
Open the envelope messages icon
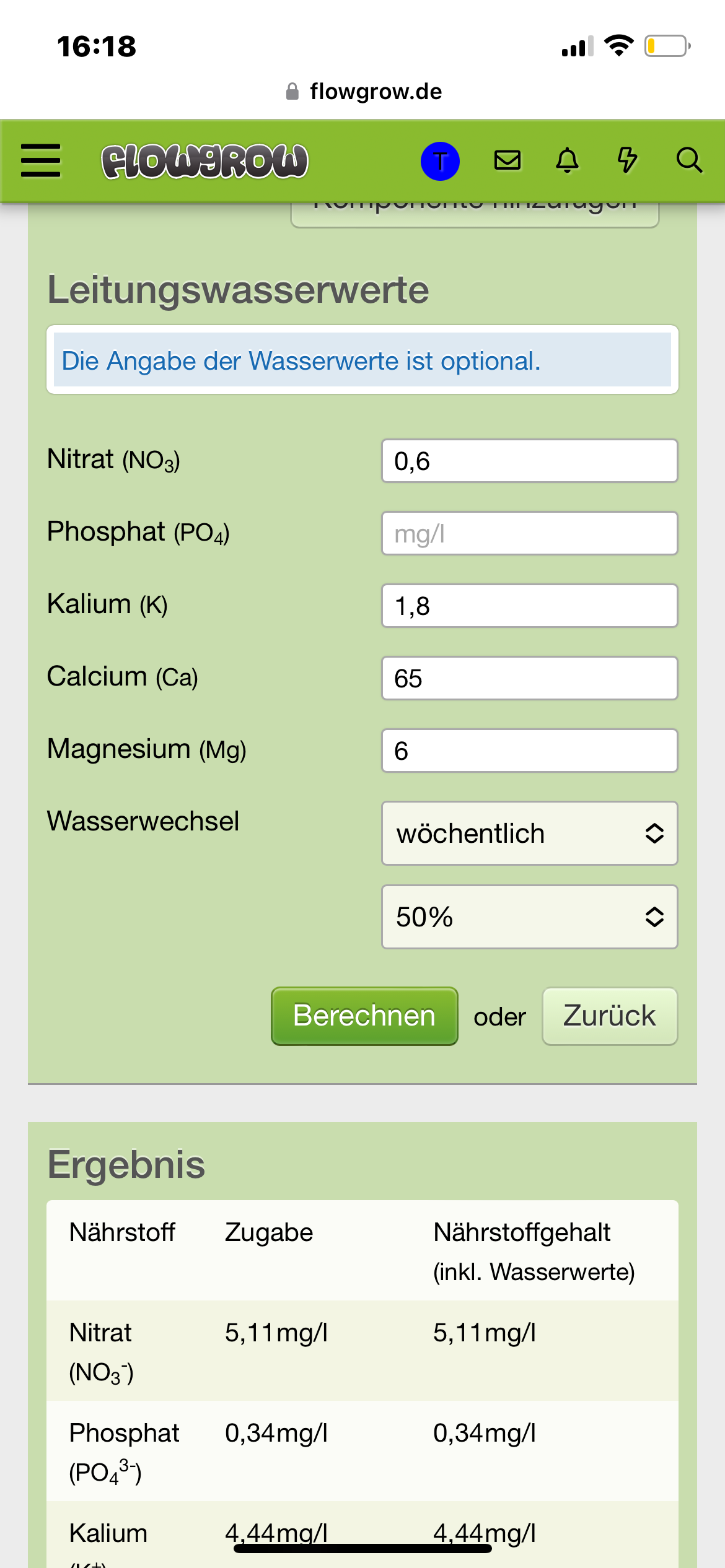[x=507, y=160]
